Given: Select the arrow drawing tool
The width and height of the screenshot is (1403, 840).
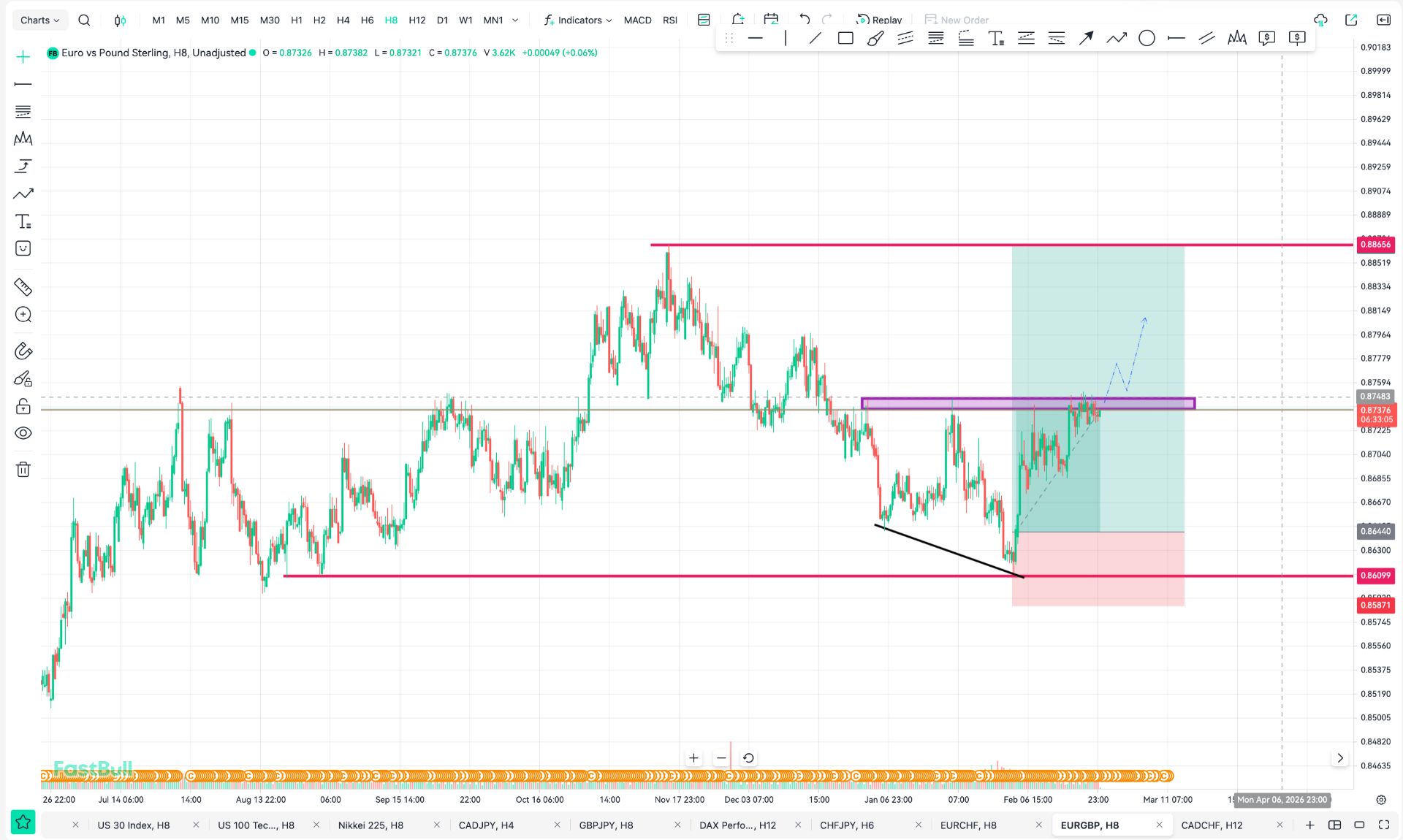Looking at the screenshot, I should (x=1086, y=39).
